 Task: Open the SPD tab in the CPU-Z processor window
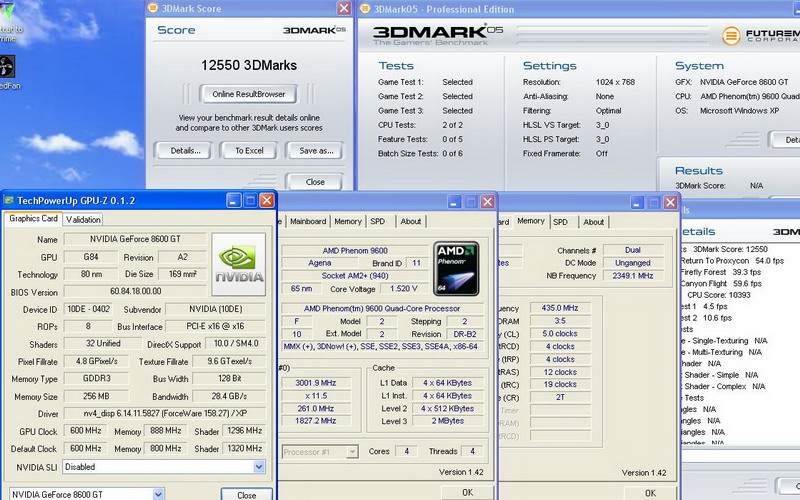point(378,221)
